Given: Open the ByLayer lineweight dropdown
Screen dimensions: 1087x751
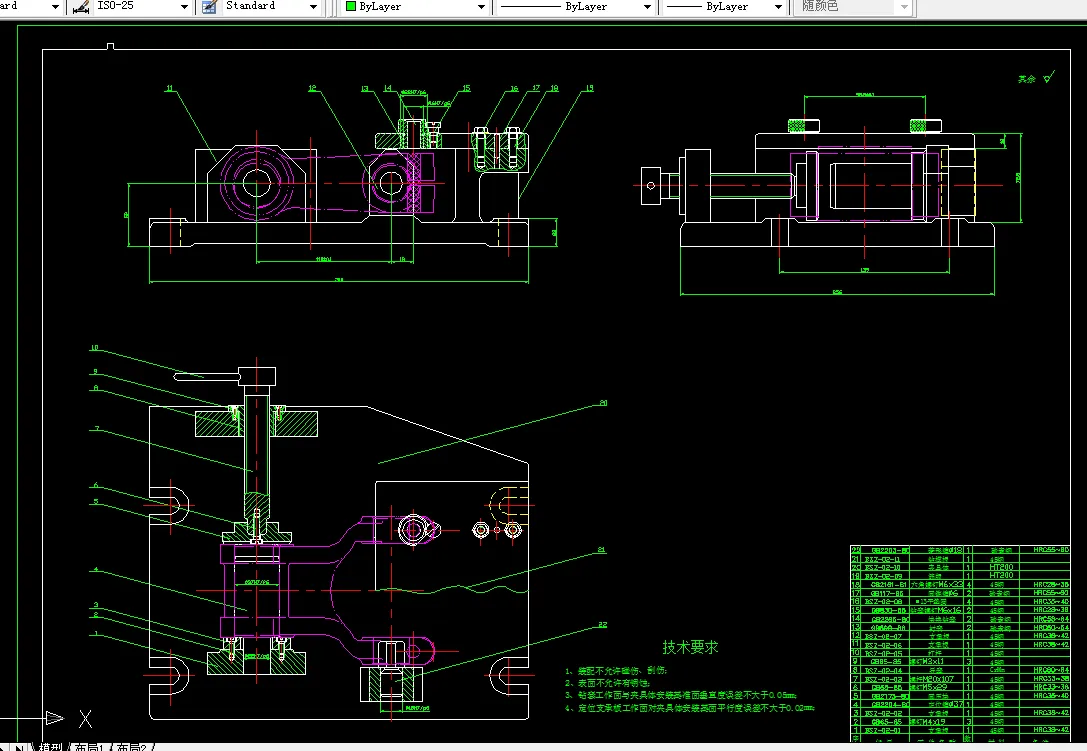Looking at the screenshot, I should pos(778,7).
